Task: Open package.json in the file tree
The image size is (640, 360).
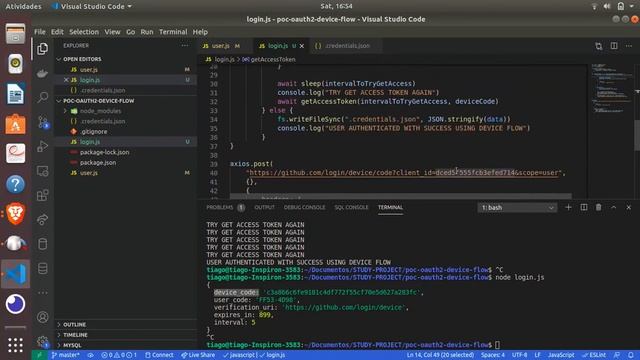Action: tap(98, 162)
